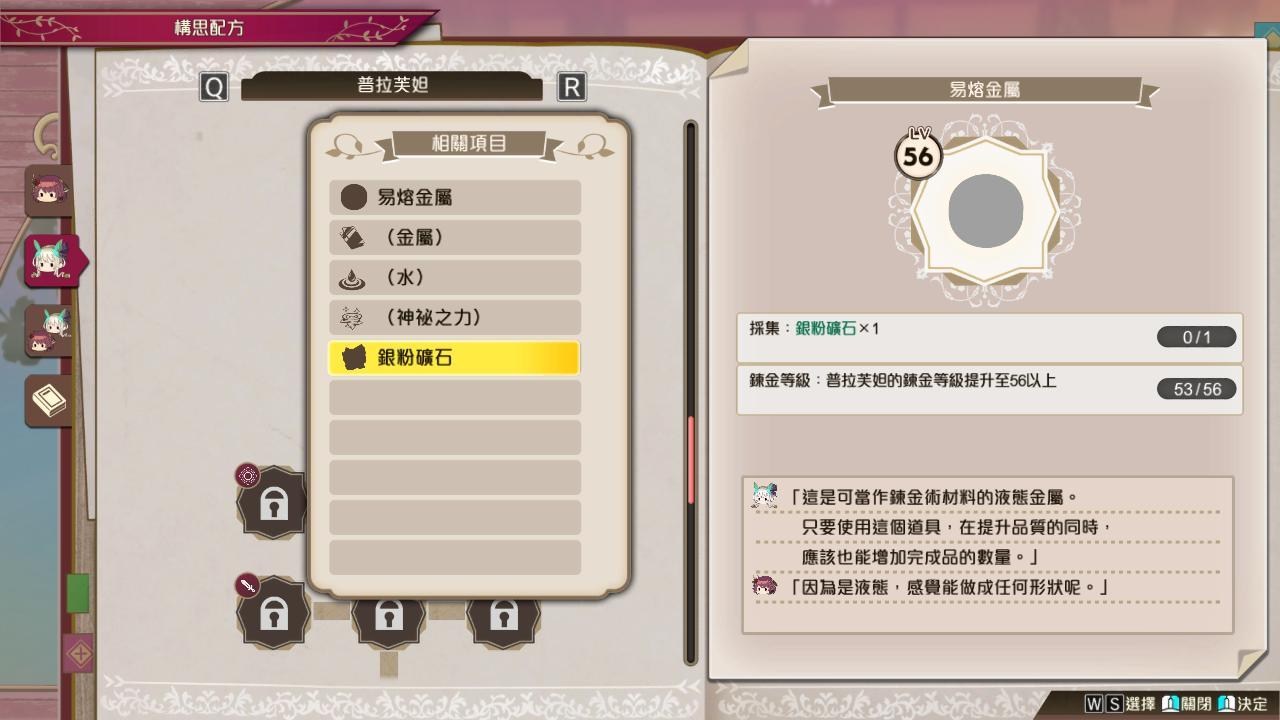
Task: Click the 決定 confirm button
Action: 1243,704
